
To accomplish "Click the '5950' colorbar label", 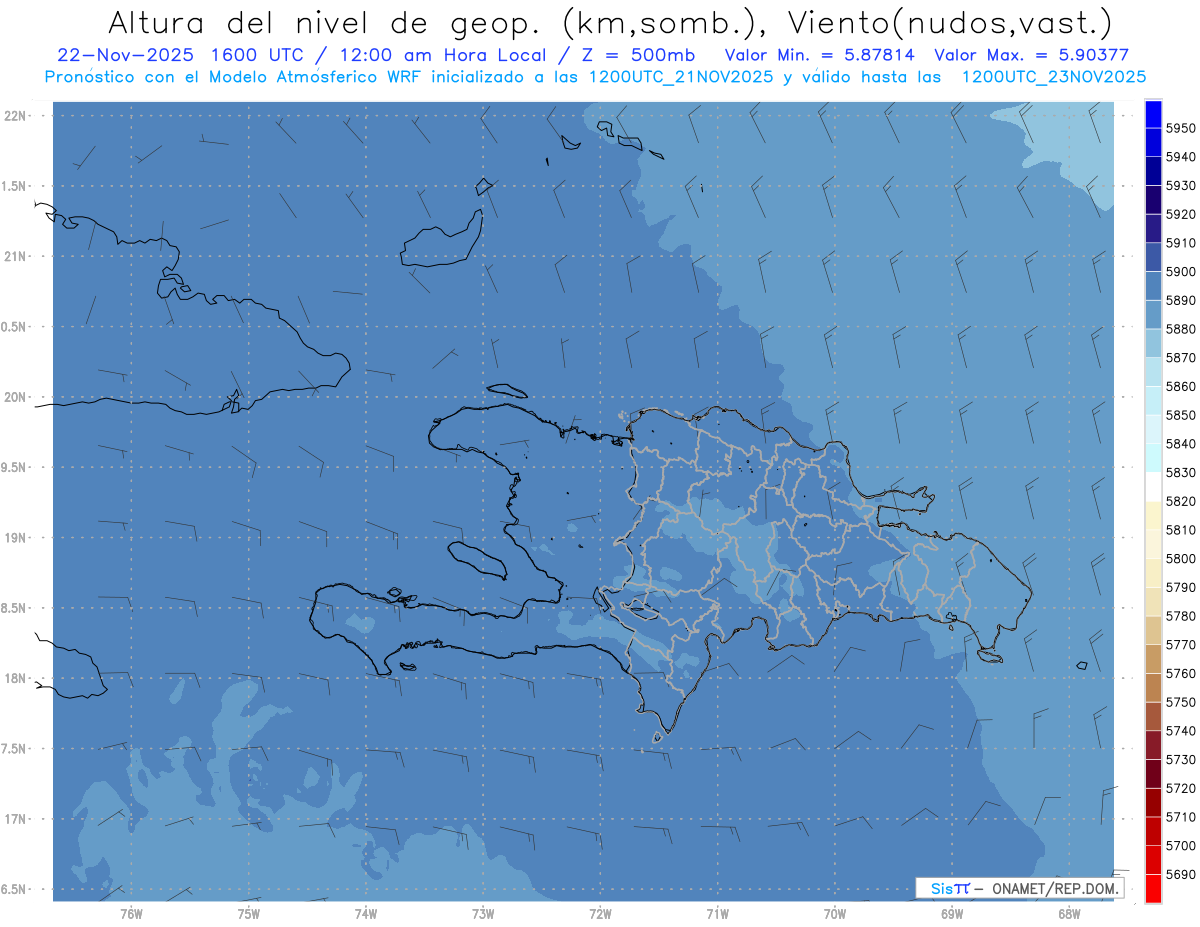I will point(1180,128).
